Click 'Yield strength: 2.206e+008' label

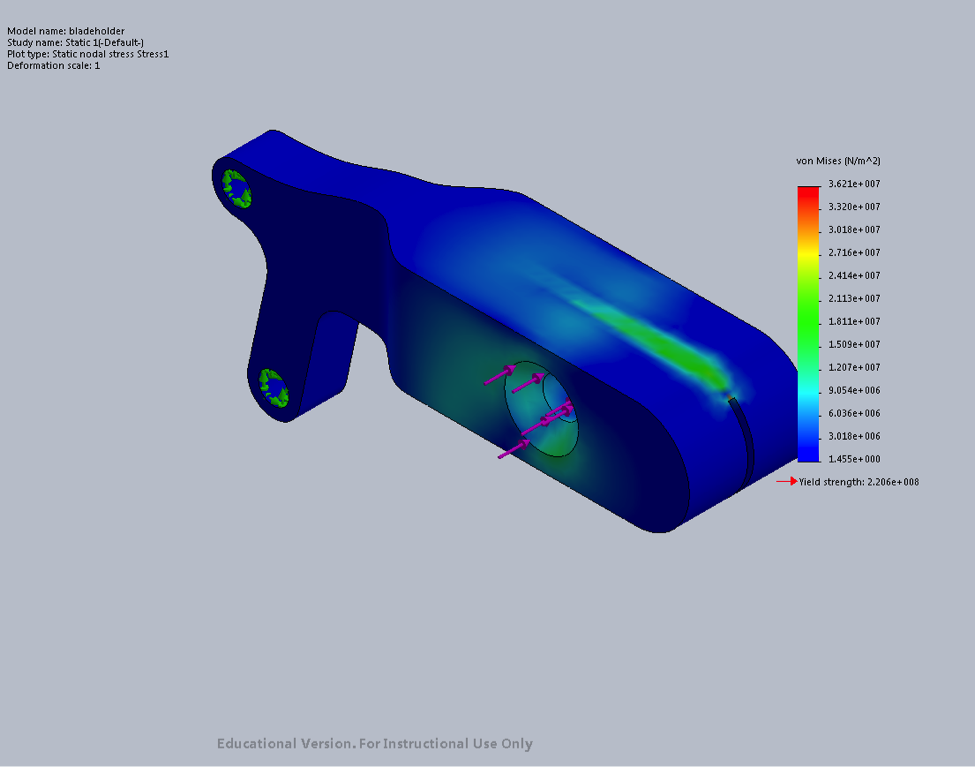point(859,482)
